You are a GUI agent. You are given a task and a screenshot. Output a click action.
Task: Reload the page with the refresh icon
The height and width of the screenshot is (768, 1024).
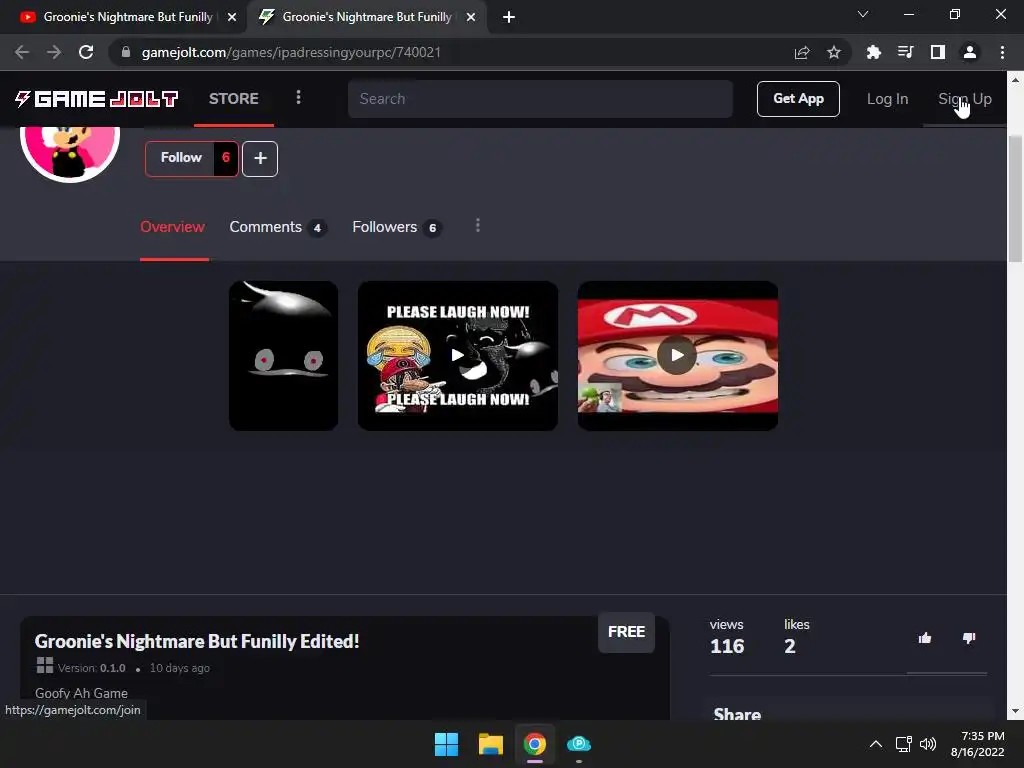(x=86, y=52)
